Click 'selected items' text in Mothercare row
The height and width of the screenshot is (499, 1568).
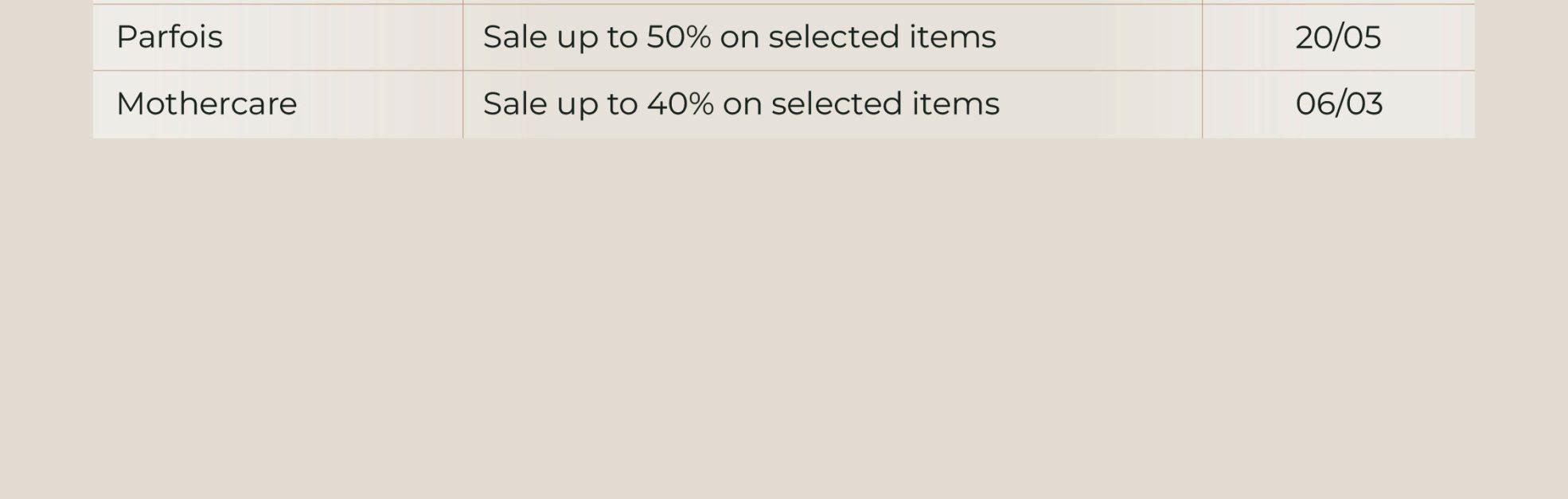click(885, 104)
